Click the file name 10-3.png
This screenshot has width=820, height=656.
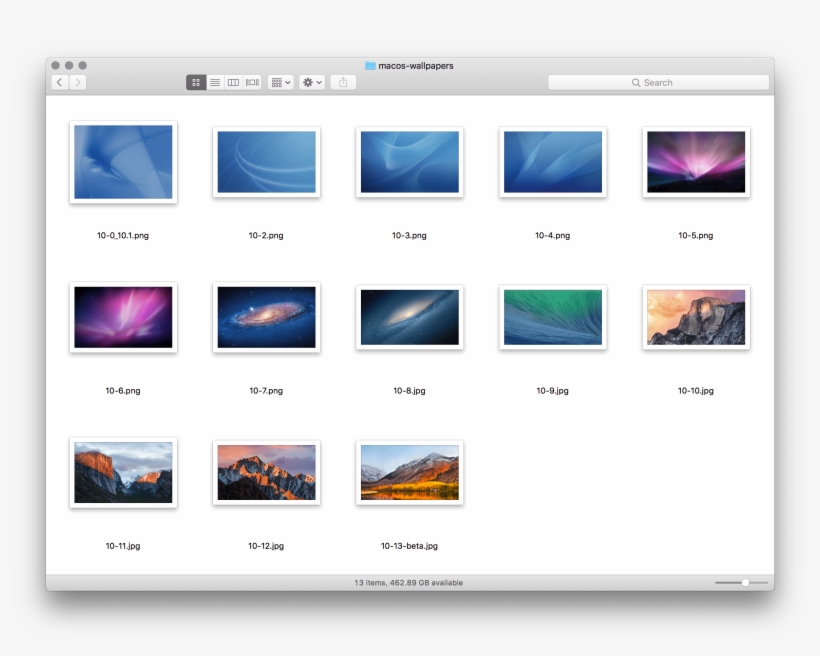[x=409, y=235]
